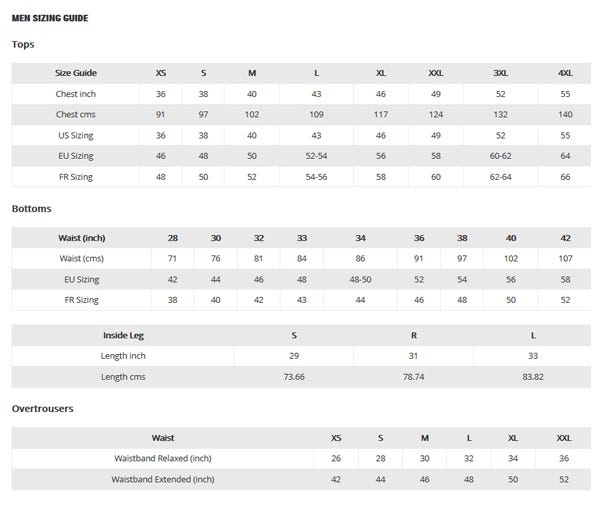Viewport: 609px width, 516px height.
Task: Select the US Sizing row label
Action: click(75, 136)
